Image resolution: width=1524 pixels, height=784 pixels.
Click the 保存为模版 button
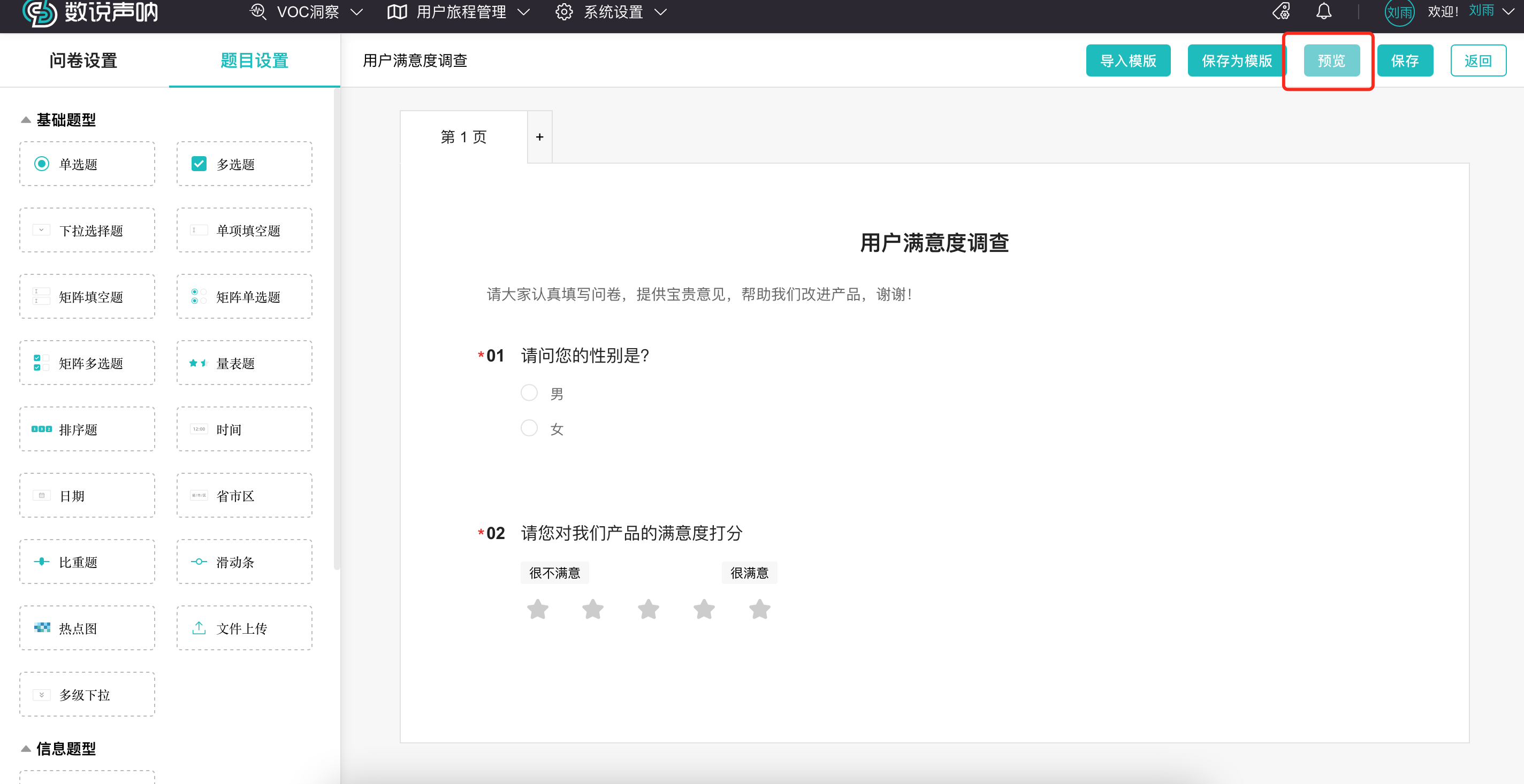tap(1237, 60)
